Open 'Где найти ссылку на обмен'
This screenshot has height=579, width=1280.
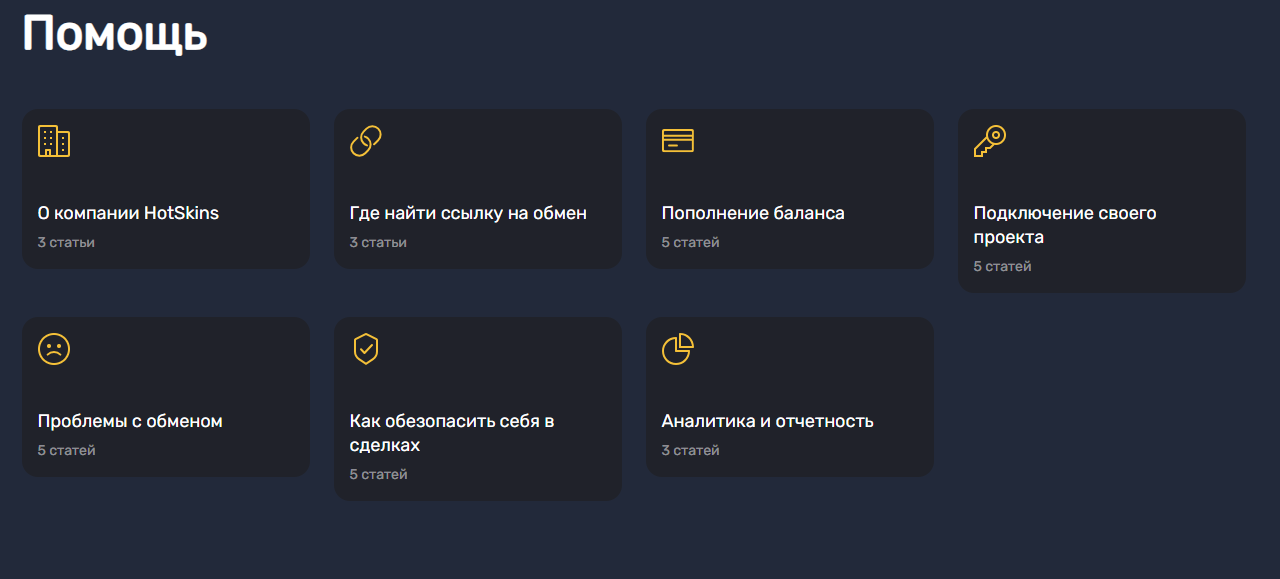468,213
